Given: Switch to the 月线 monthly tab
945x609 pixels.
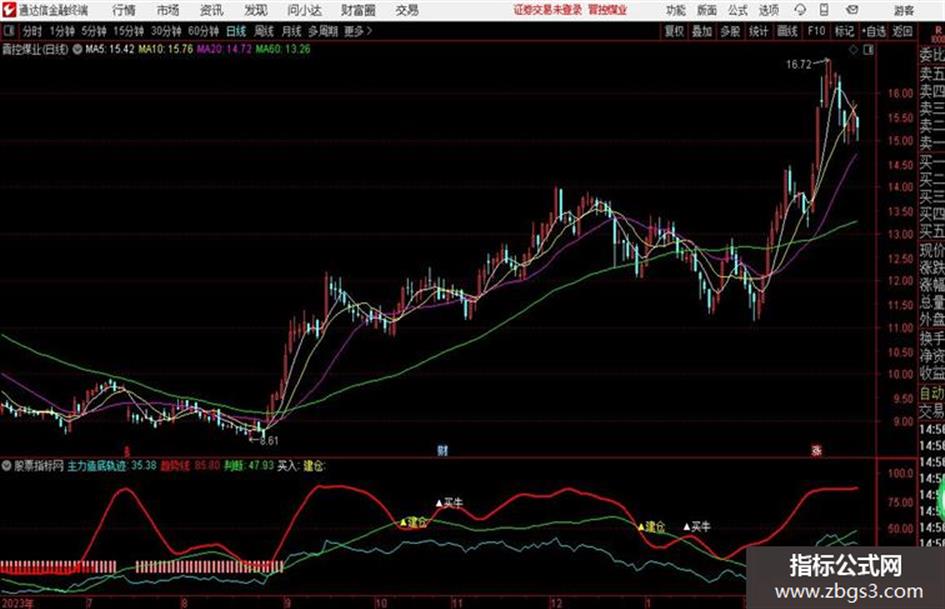Looking at the screenshot, I should [x=292, y=31].
